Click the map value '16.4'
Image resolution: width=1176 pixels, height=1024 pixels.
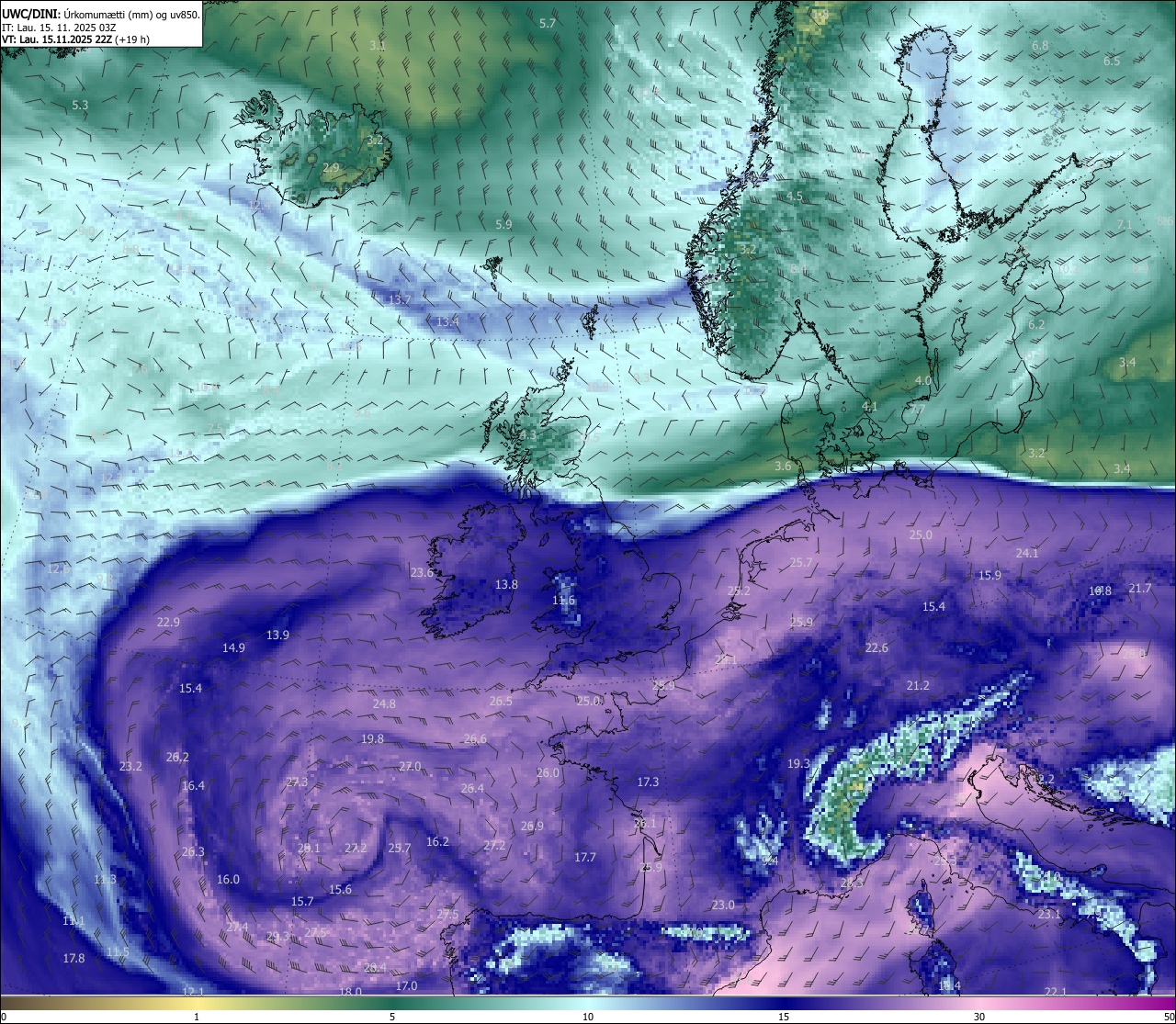[193, 785]
